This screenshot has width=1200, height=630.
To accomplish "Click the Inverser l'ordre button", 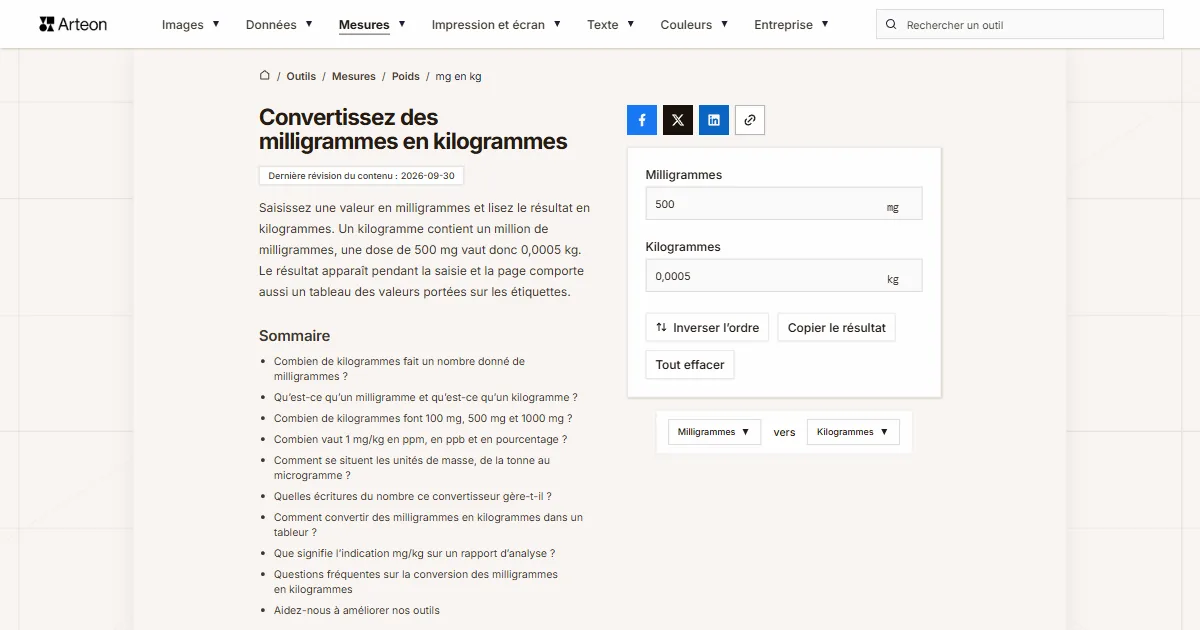I will click(707, 328).
